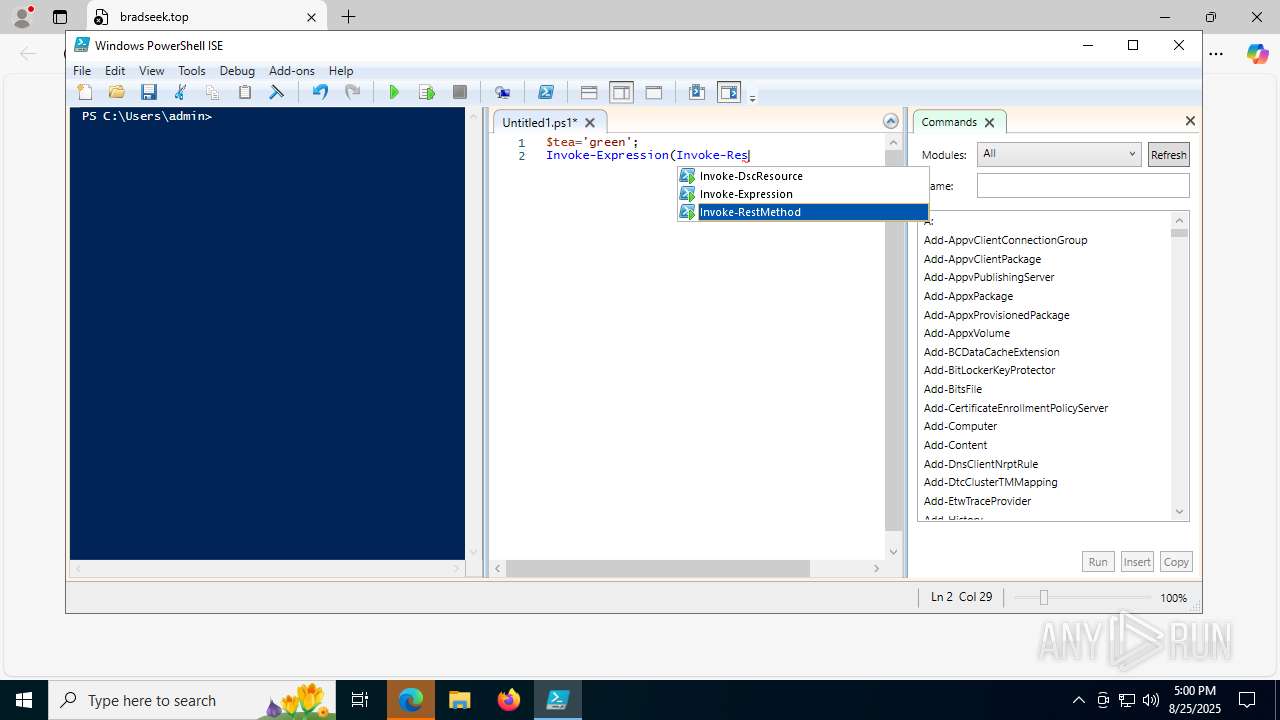Save the script with the floppy icon
Image resolution: width=1280 pixels, height=720 pixels.
pos(149,92)
